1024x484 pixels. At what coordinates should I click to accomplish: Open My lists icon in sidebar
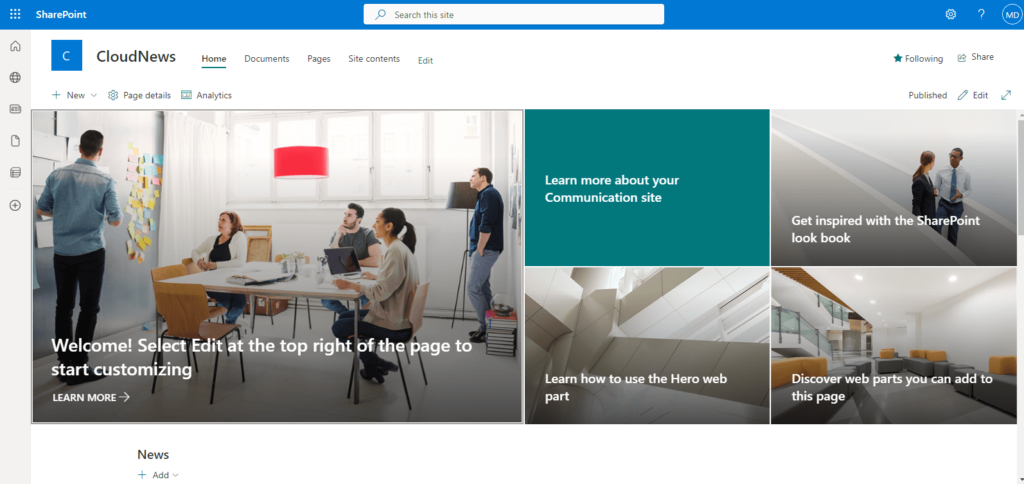(15, 172)
